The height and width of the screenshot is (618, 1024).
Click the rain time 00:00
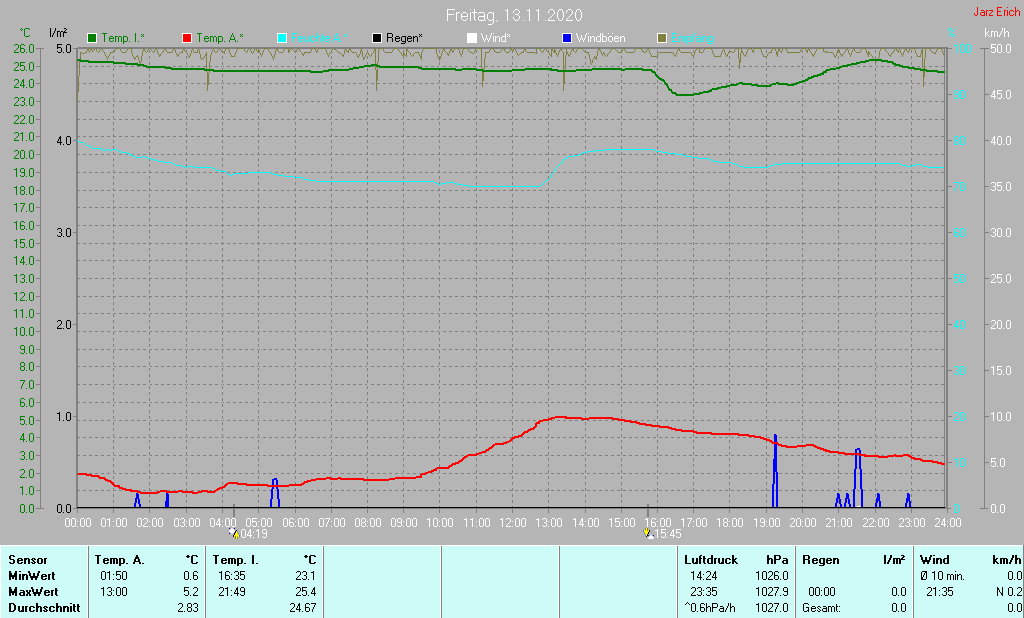click(822, 592)
